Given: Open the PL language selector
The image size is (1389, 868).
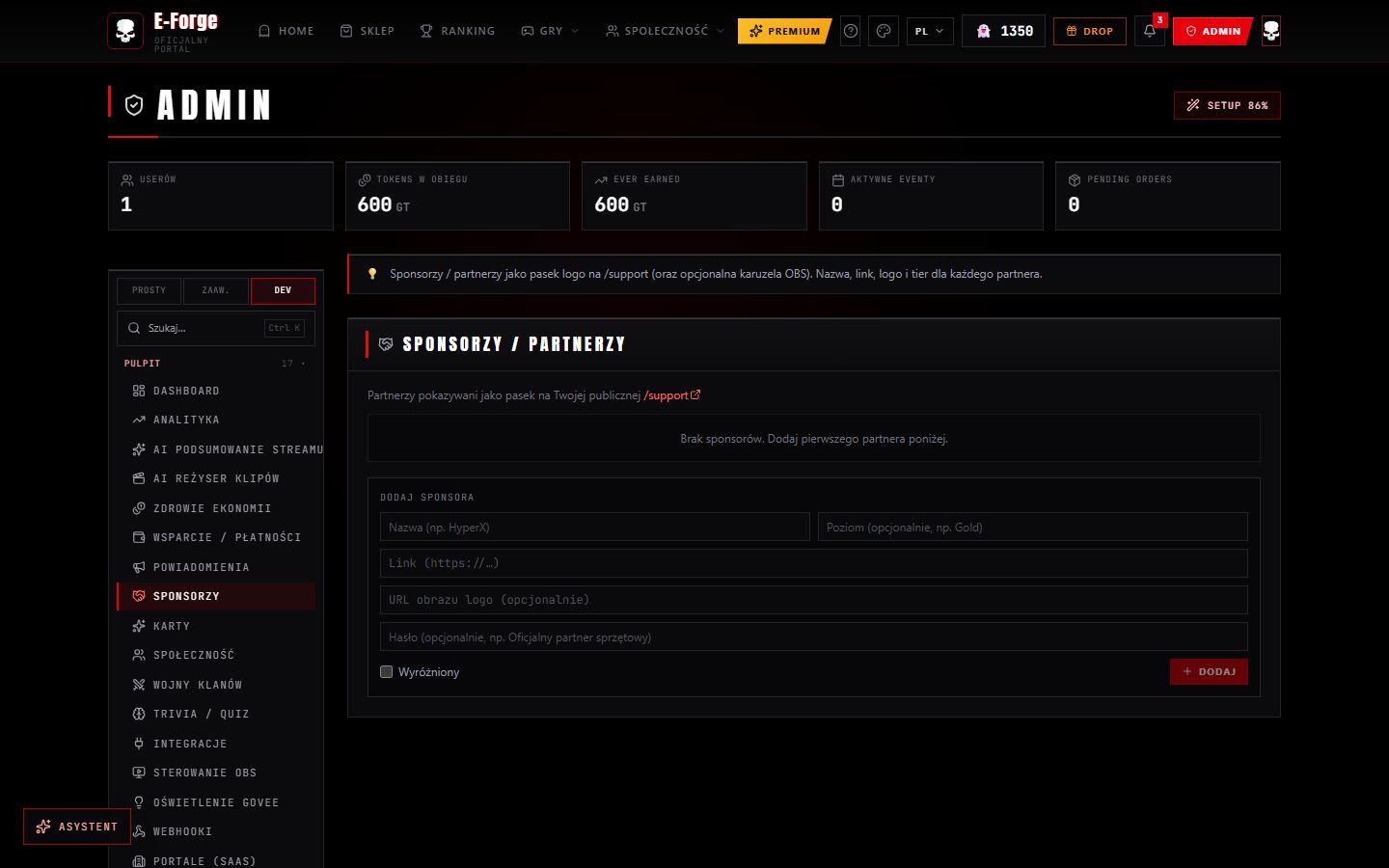Looking at the screenshot, I should [930, 31].
